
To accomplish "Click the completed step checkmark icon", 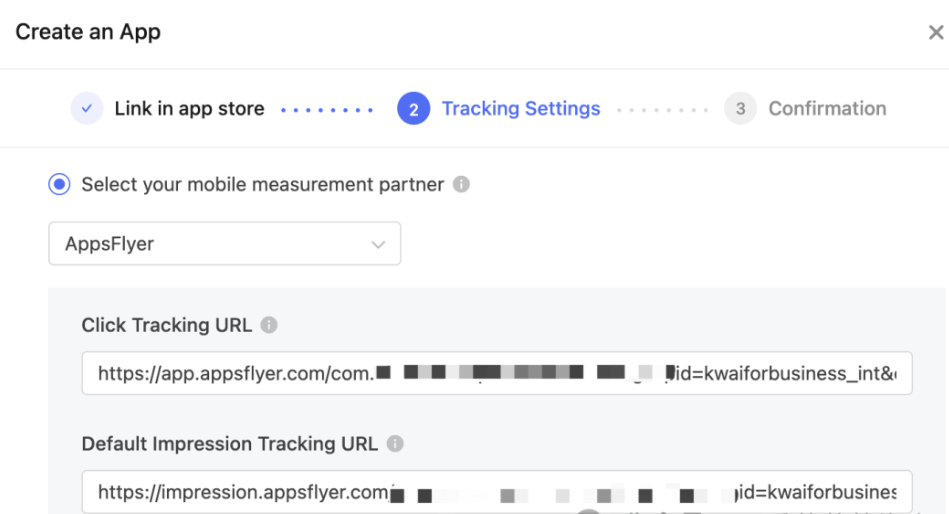I will [87, 108].
